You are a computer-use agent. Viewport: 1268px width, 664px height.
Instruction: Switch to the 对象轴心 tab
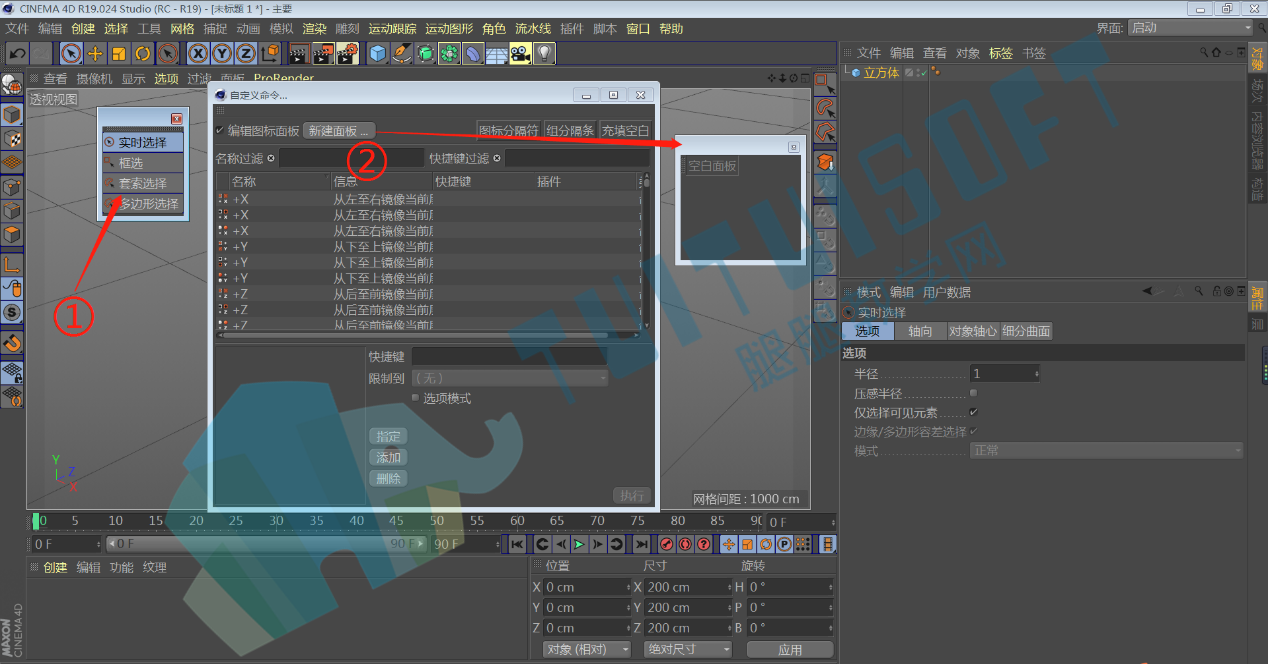973,331
